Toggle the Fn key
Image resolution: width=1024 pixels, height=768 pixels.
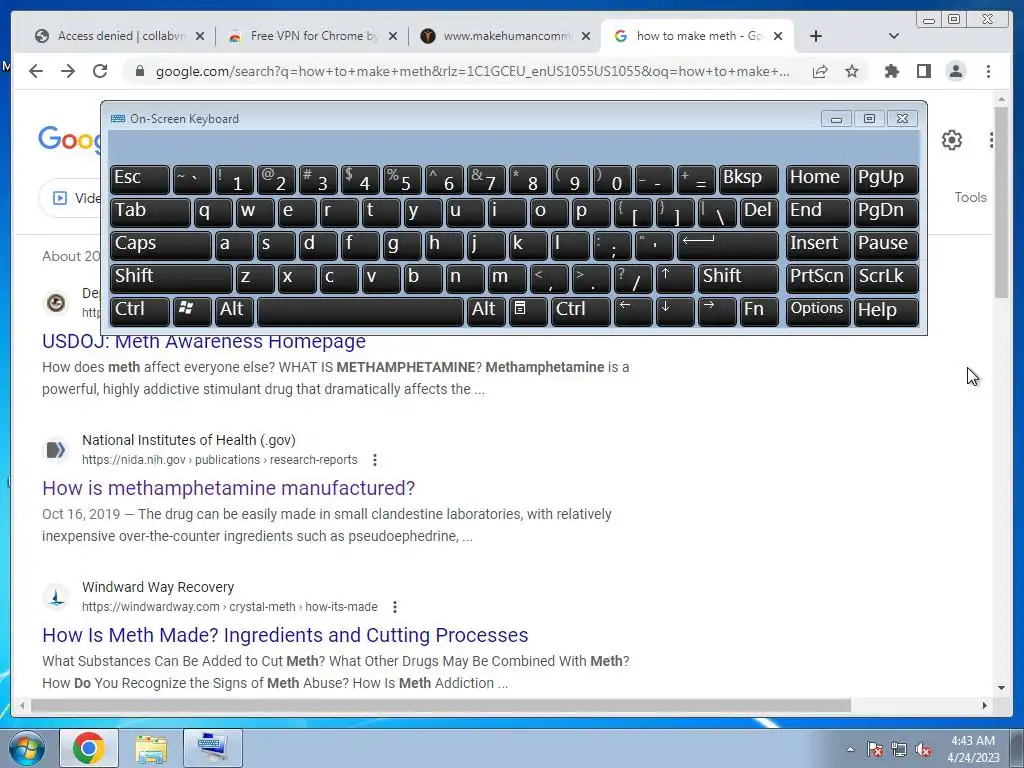tap(759, 311)
